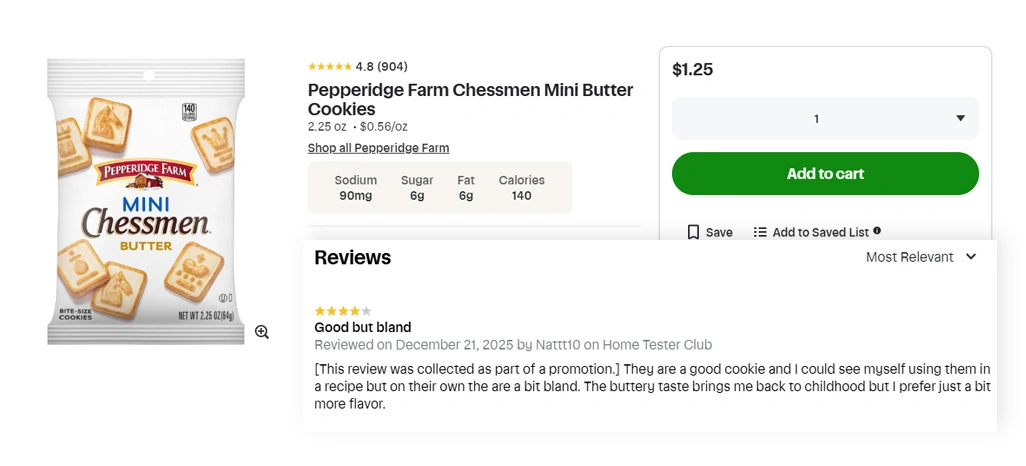Click the Reviews section heading
The width and height of the screenshot is (1026, 466).
[x=352, y=258]
